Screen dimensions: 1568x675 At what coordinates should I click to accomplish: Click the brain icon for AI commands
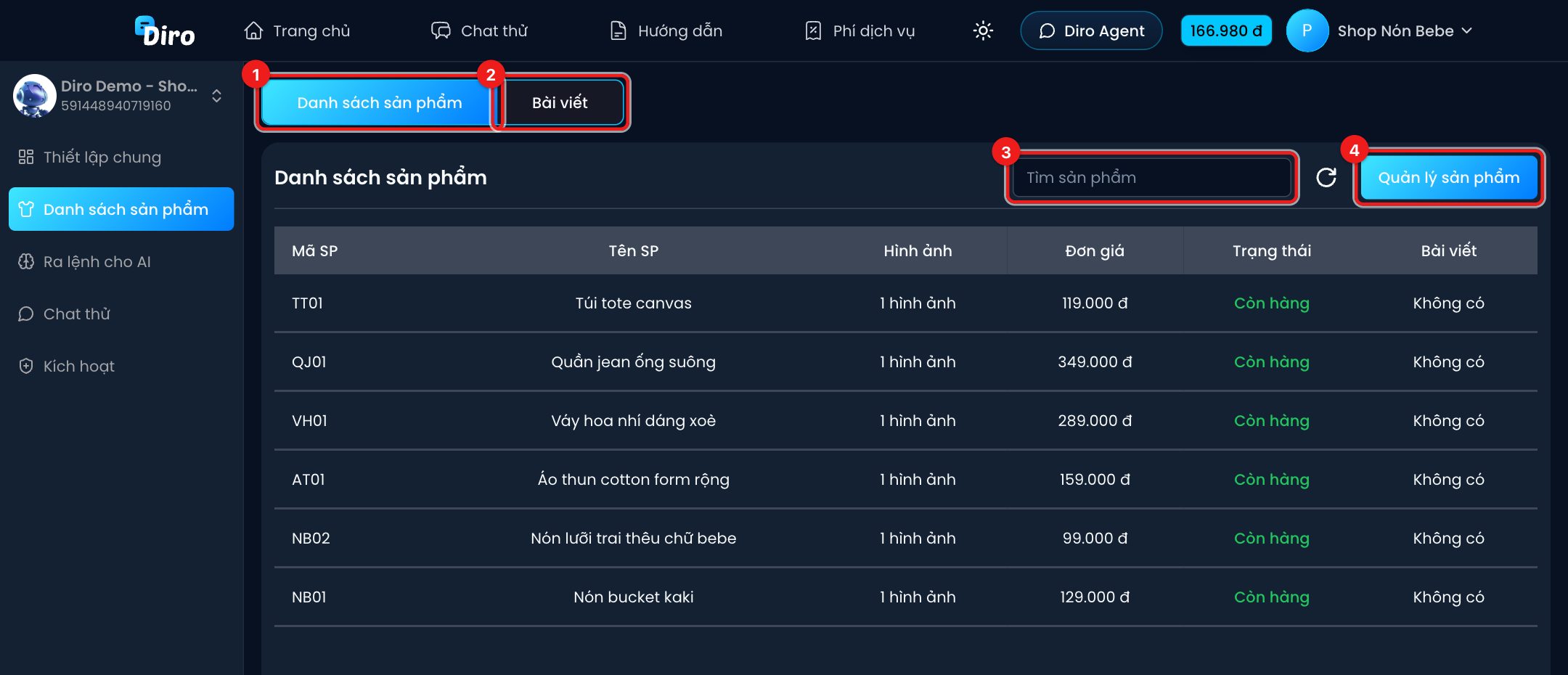[26, 261]
